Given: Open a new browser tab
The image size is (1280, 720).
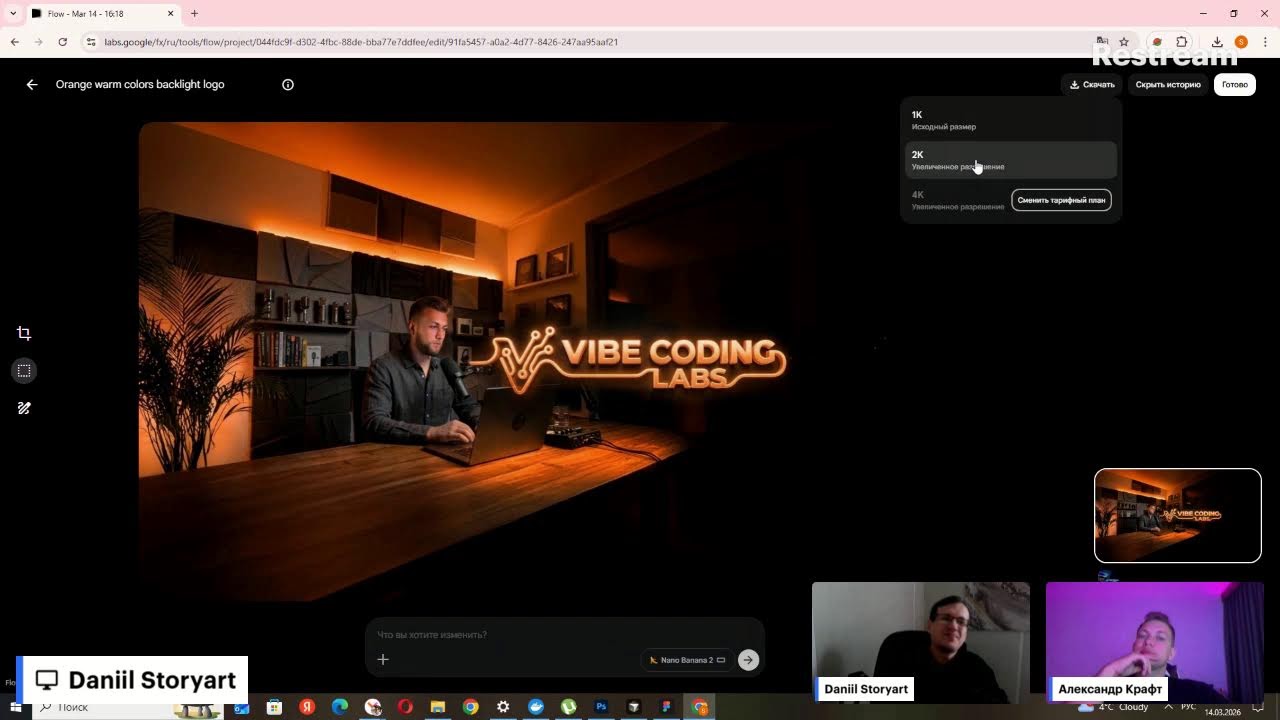Looking at the screenshot, I should coord(194,14).
